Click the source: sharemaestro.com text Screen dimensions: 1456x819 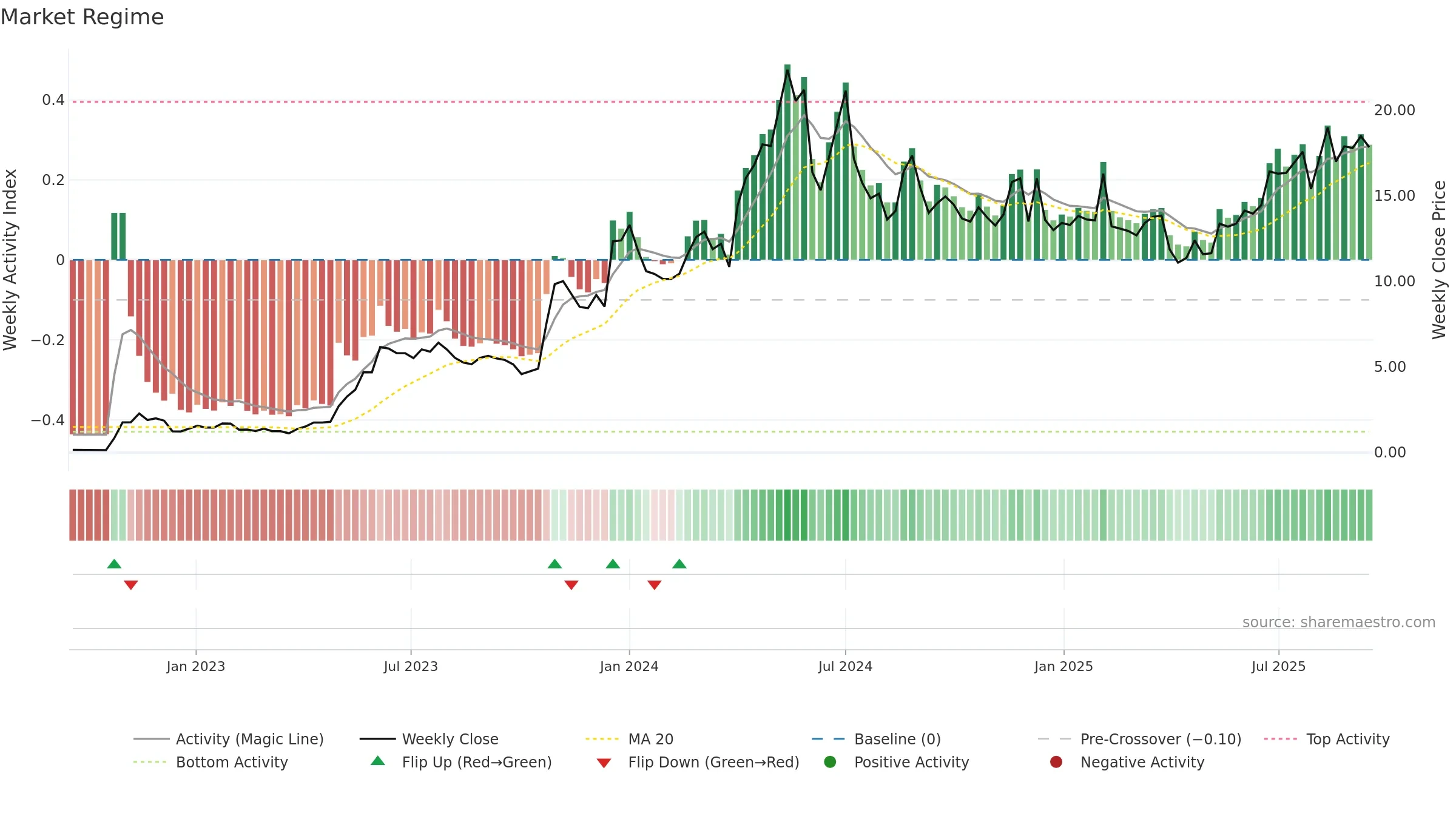pos(1339,622)
